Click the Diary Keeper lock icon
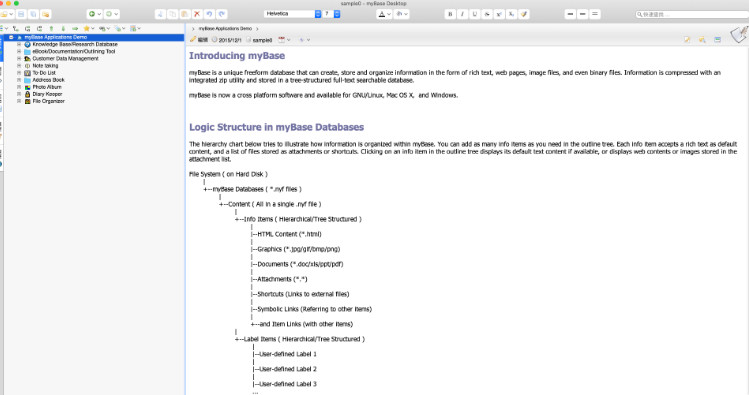 pyautogui.click(x=27, y=95)
